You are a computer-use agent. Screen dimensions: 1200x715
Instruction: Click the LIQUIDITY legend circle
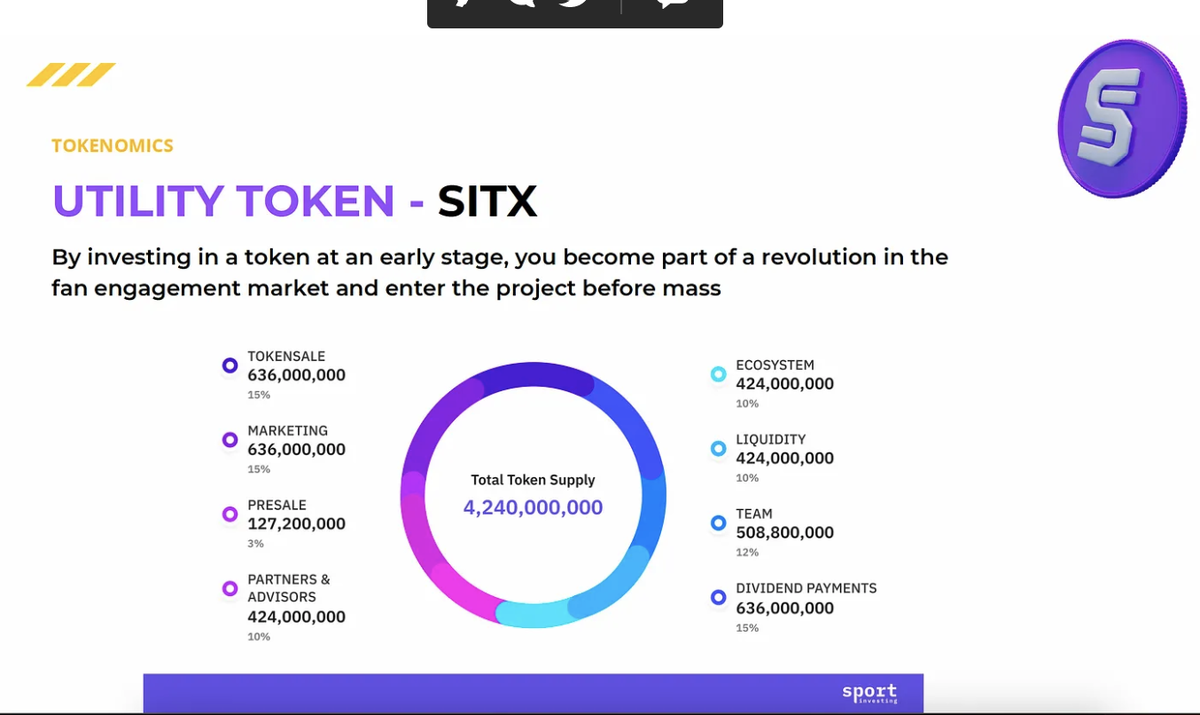[718, 449]
